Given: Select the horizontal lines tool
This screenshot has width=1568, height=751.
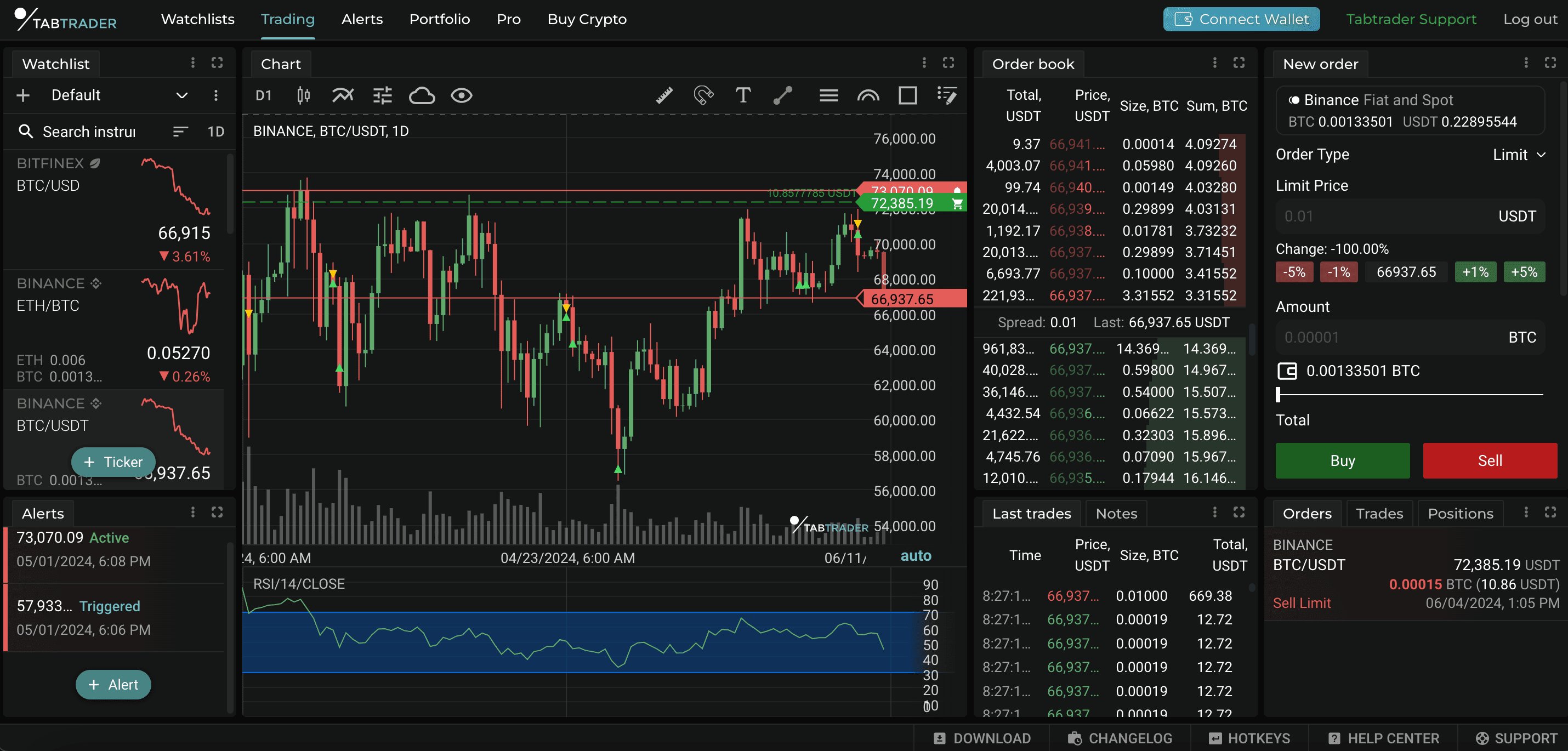Looking at the screenshot, I should [x=828, y=95].
